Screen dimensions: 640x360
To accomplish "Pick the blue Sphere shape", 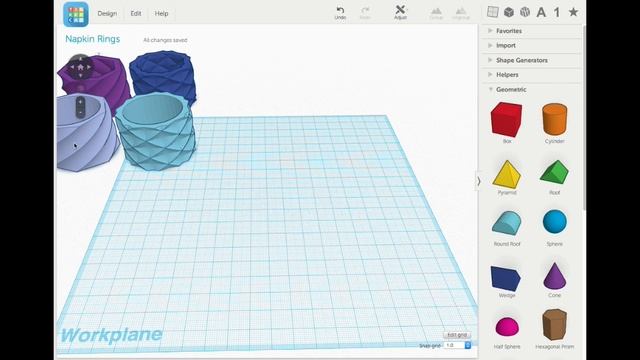I will coord(555,222).
